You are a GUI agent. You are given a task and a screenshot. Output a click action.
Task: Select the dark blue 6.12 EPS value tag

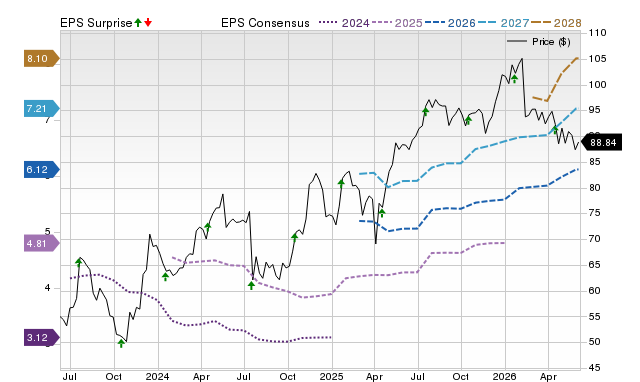pyautogui.click(x=42, y=169)
